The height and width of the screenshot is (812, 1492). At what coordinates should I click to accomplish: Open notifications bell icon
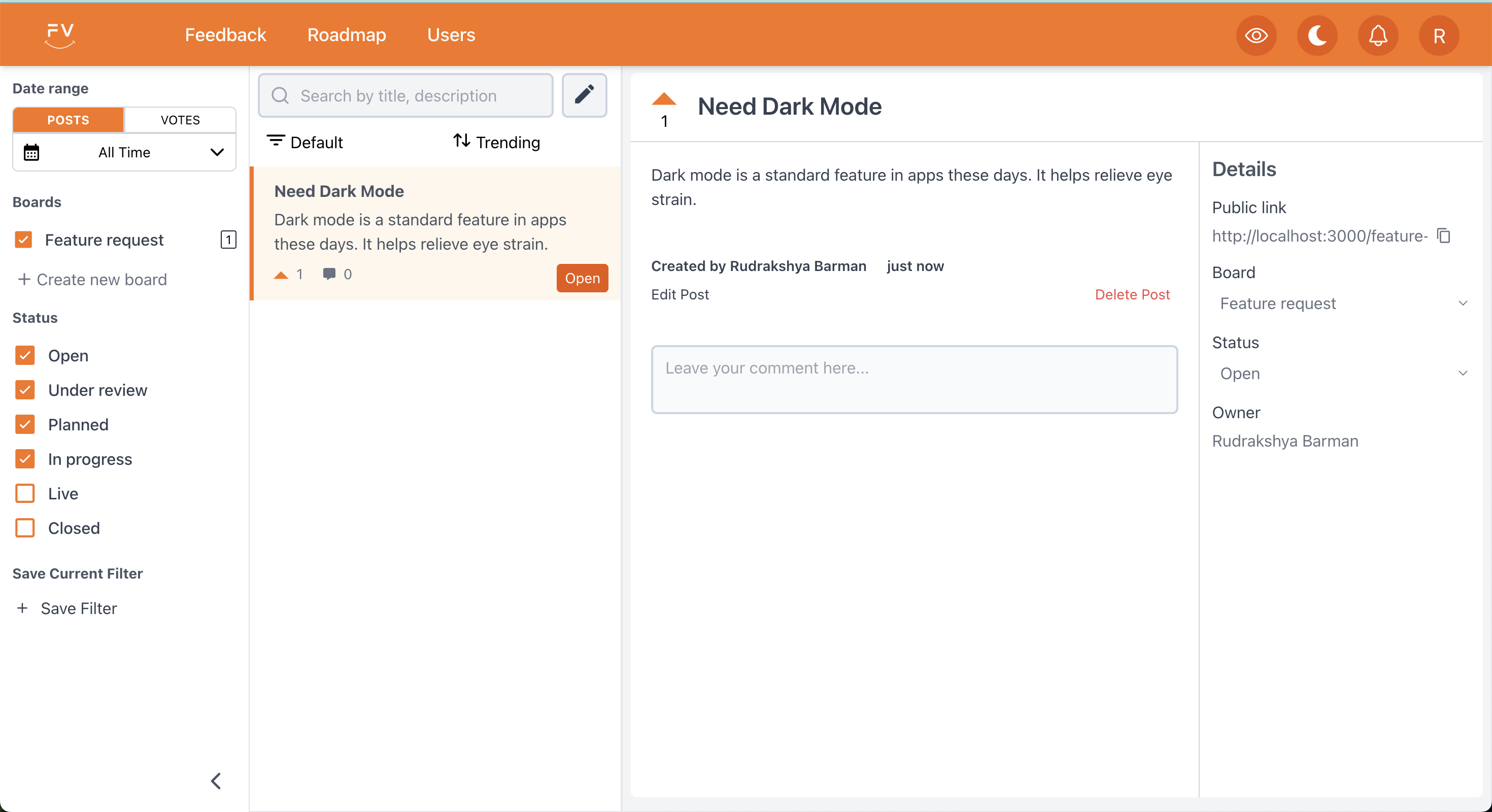1377,36
